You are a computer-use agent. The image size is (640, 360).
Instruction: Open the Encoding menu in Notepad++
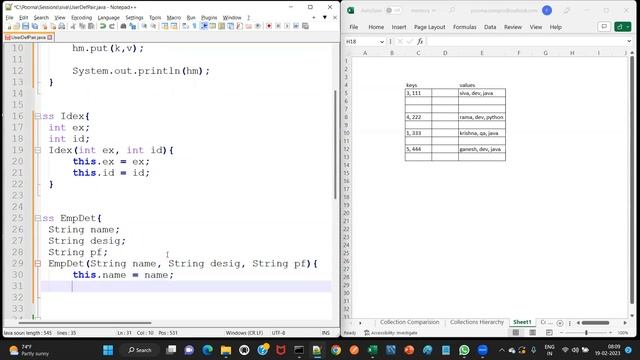pyautogui.click(x=81, y=18)
